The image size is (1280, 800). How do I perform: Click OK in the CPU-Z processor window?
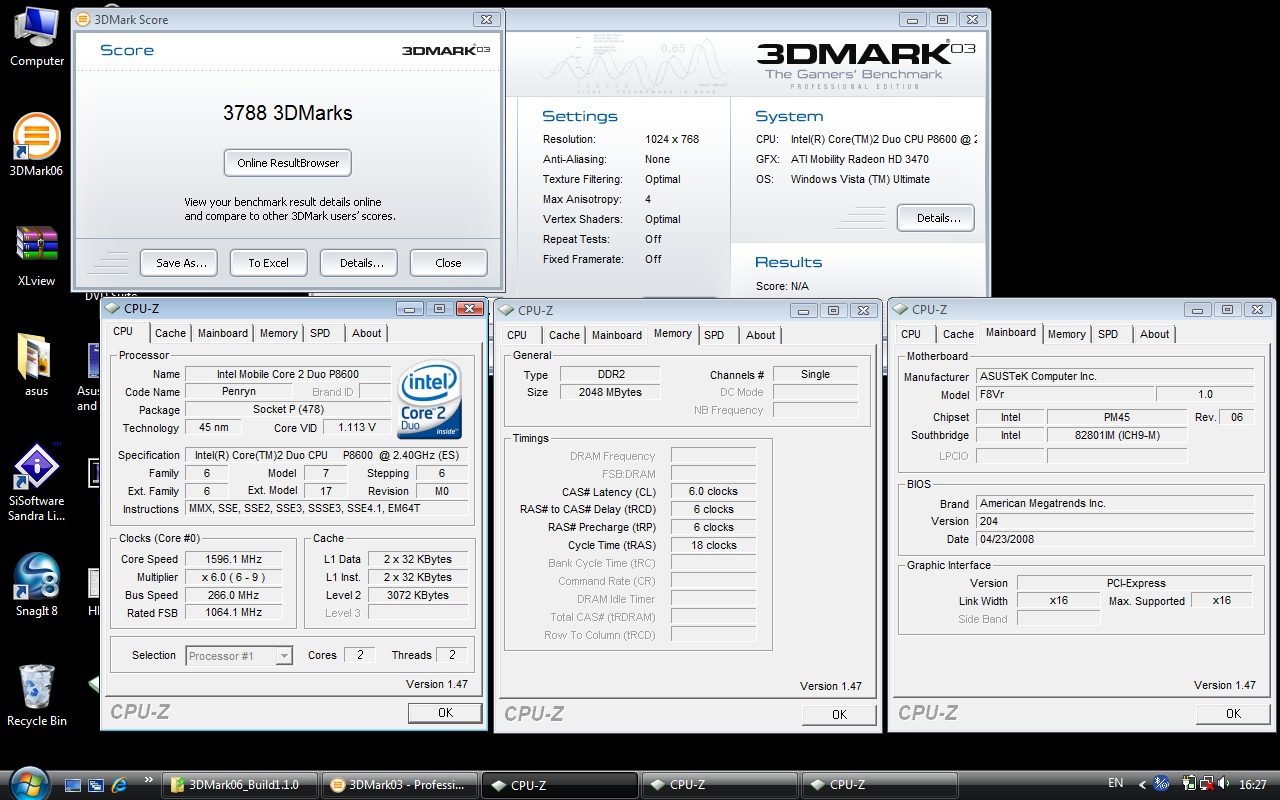click(x=445, y=713)
